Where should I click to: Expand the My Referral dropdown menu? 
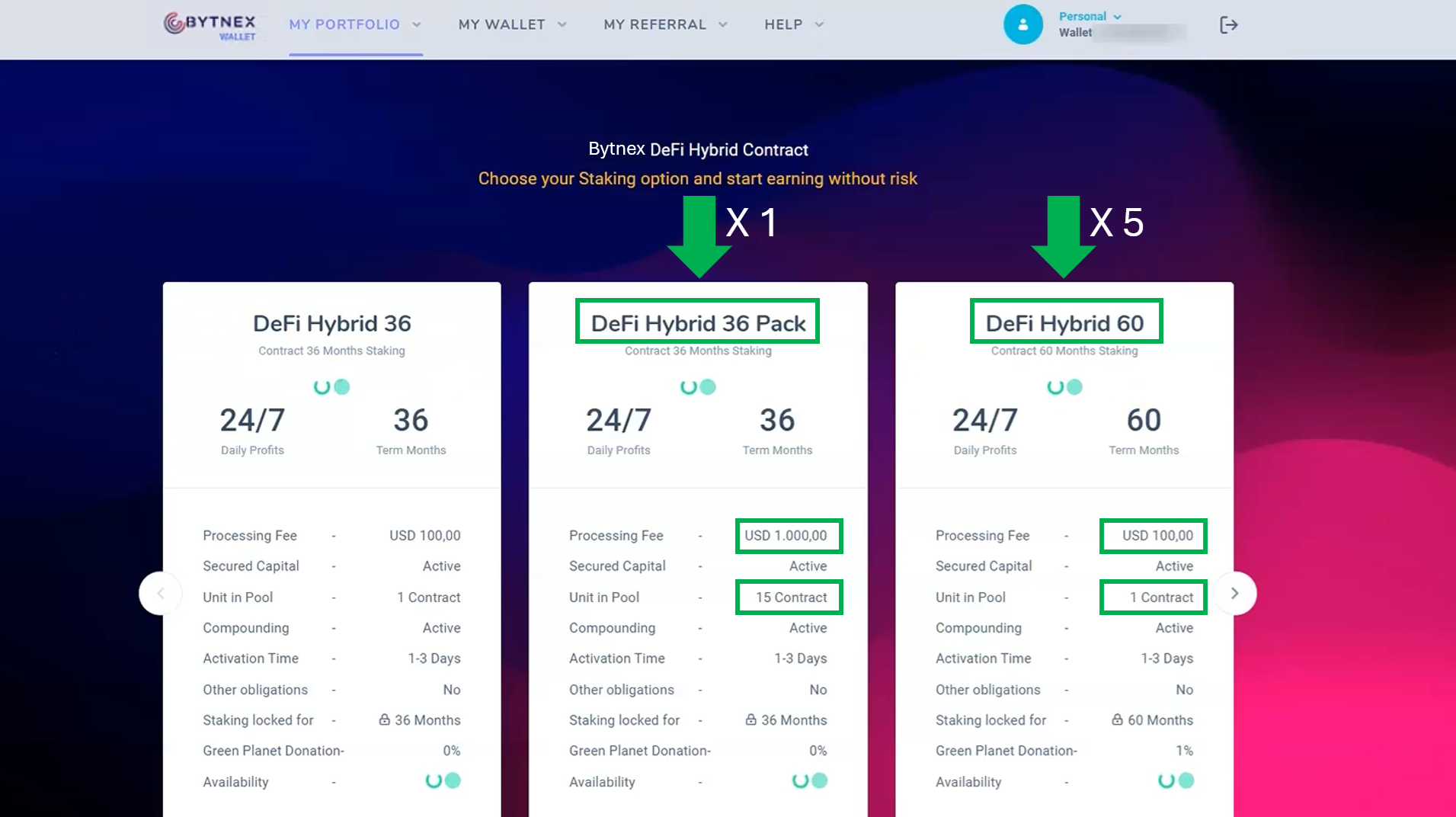665,25
